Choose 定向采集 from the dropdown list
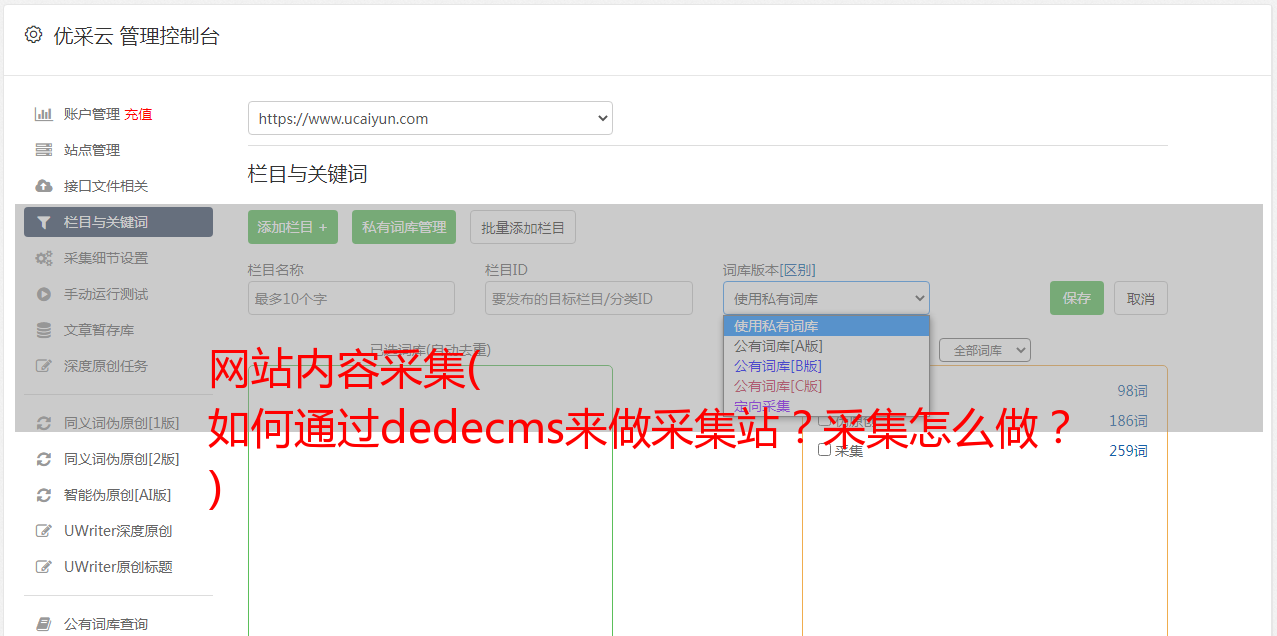 pos(826,406)
